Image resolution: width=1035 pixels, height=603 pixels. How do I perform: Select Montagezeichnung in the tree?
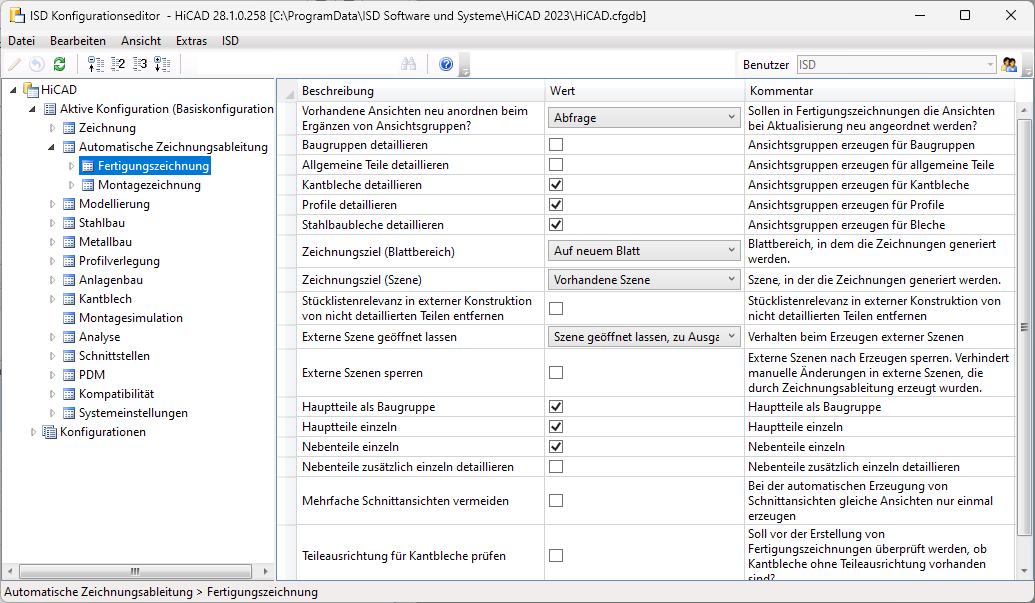149,185
